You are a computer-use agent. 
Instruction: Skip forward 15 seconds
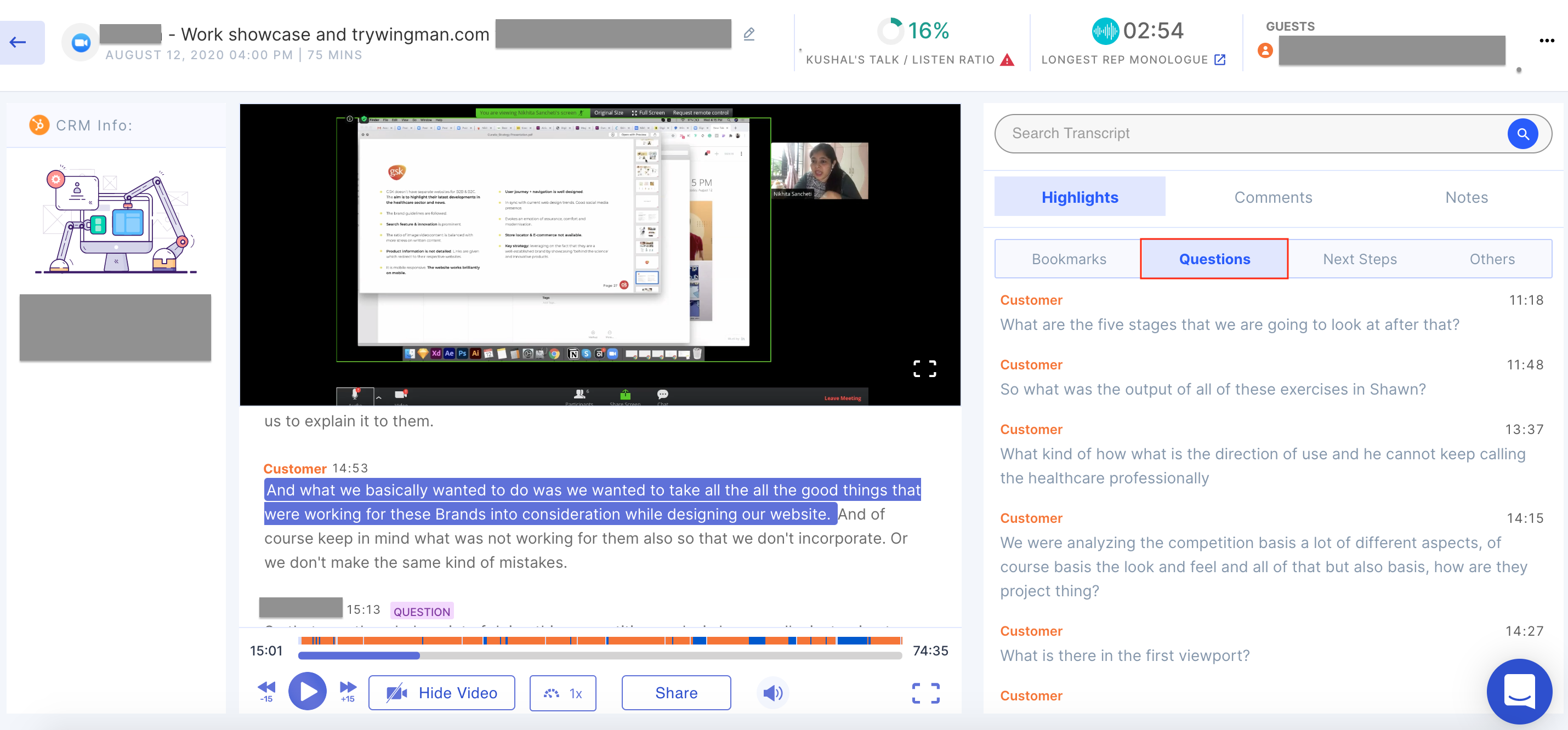(x=348, y=691)
